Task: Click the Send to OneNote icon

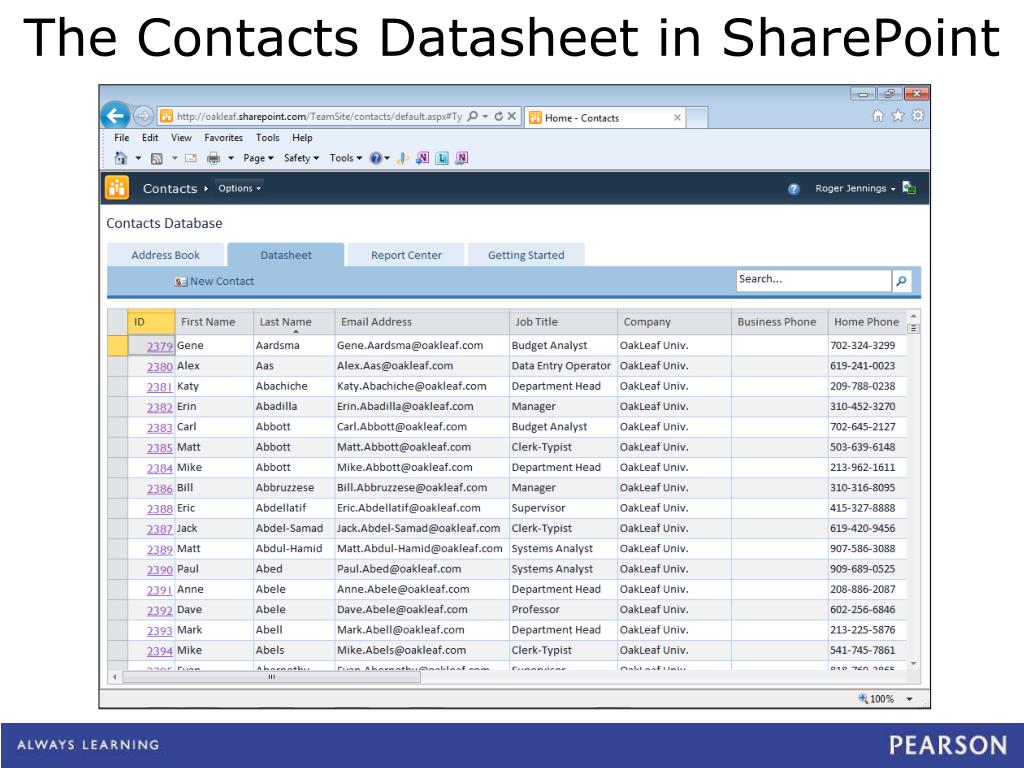Action: (423, 158)
